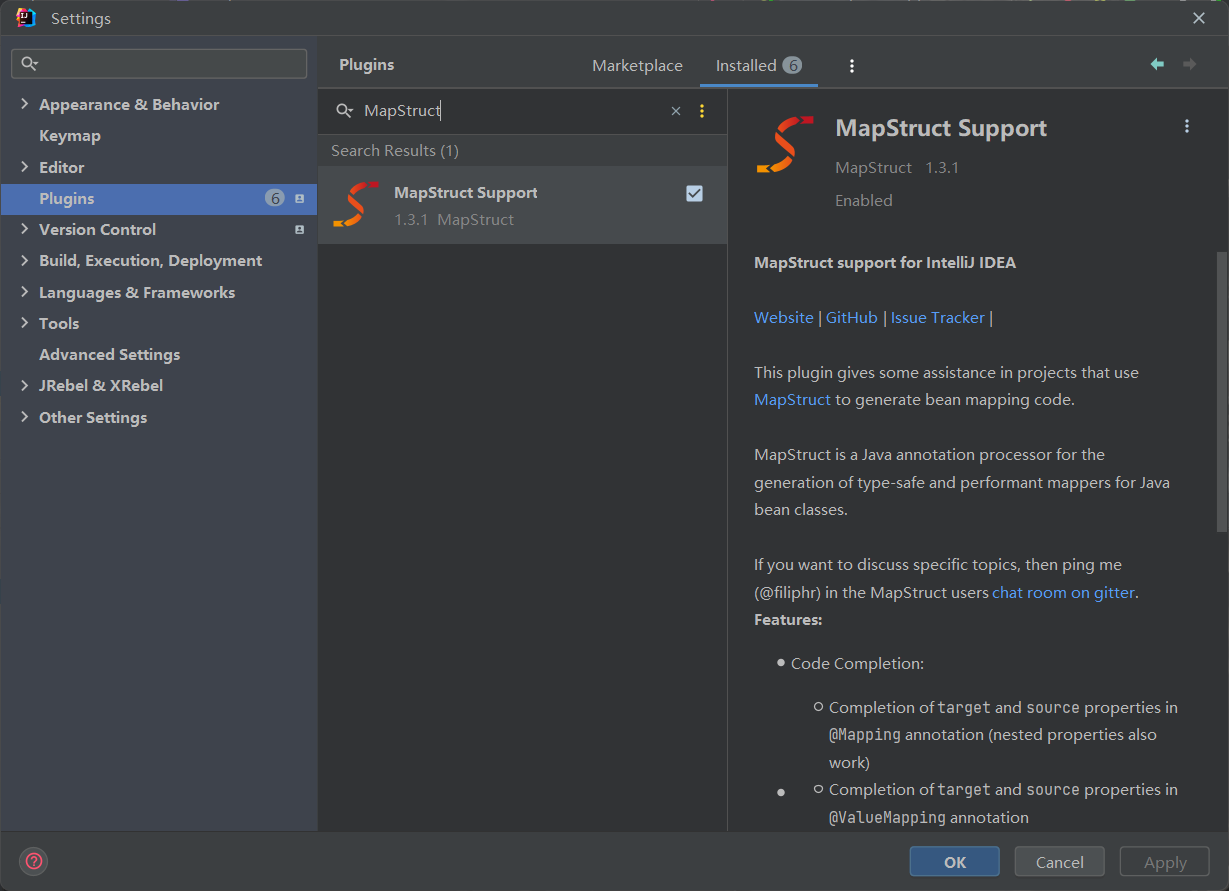Open help with the question mark icon
The width and height of the screenshot is (1229, 891).
[x=34, y=861]
